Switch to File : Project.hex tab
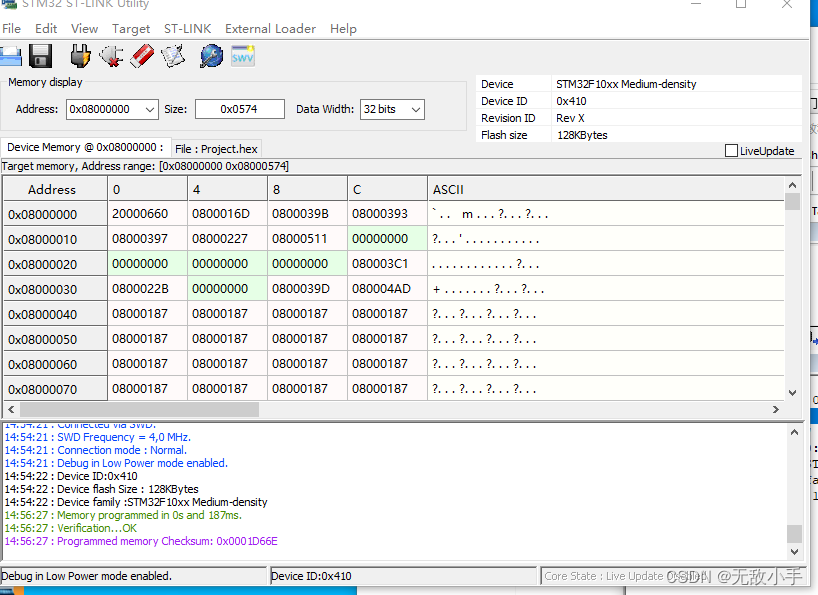The width and height of the screenshot is (818, 595). (x=216, y=149)
